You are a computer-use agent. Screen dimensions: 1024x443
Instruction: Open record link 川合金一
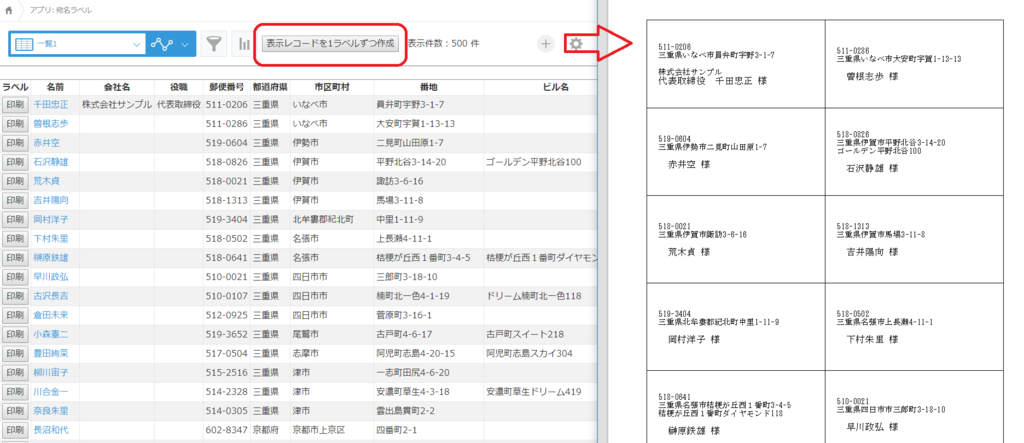(51, 392)
